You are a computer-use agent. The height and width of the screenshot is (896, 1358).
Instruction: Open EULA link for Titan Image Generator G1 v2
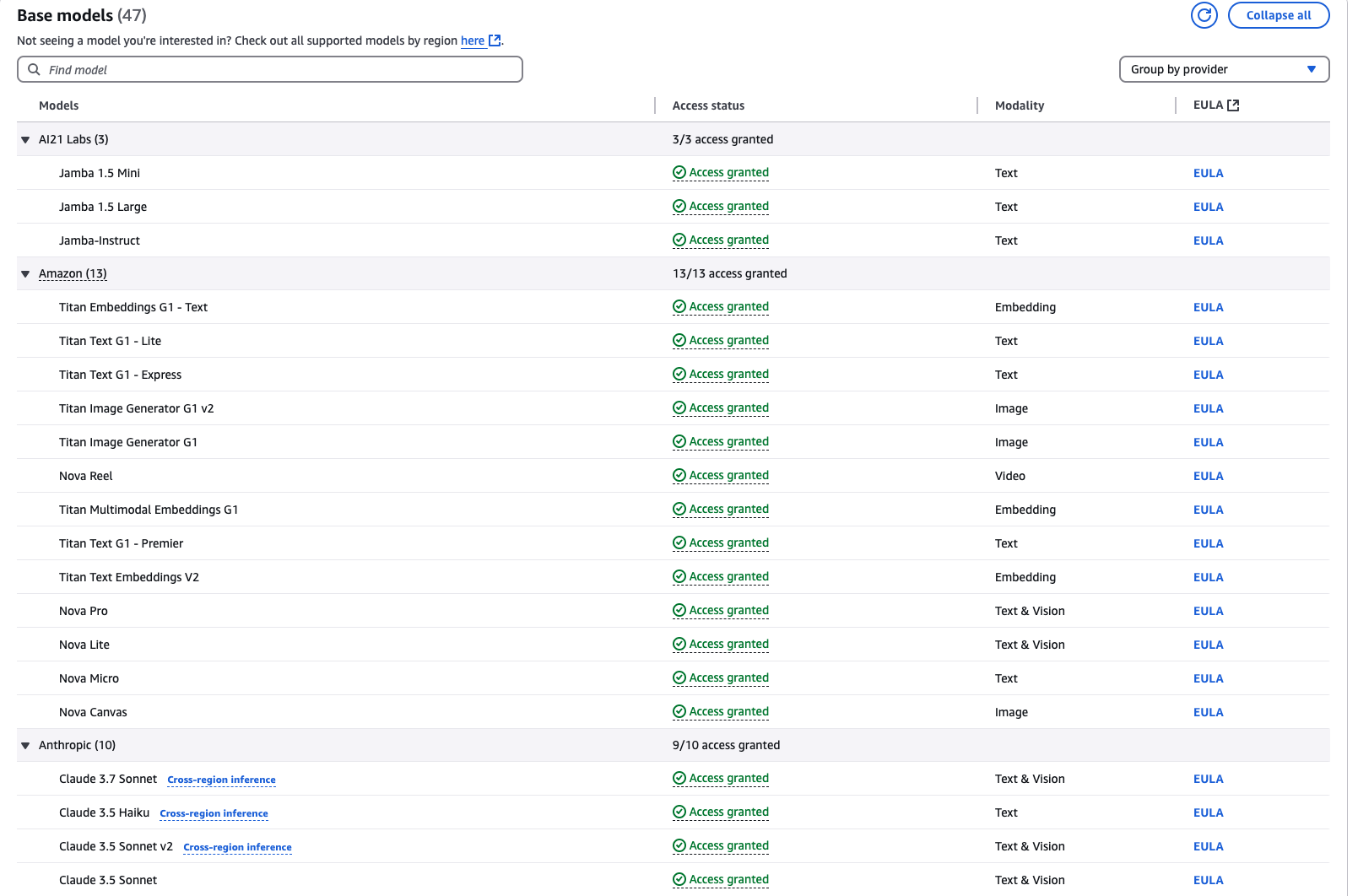(1208, 408)
